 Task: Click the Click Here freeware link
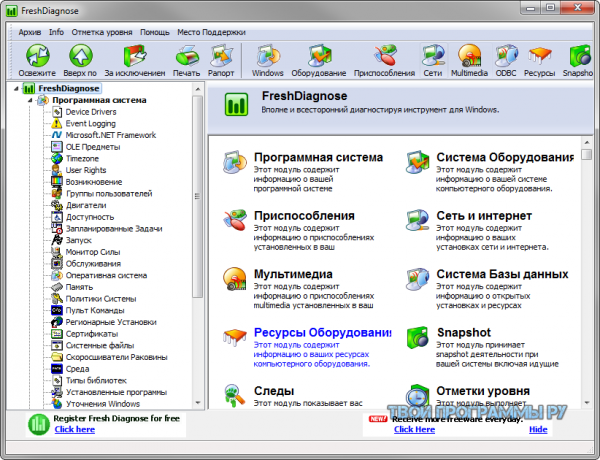click(x=414, y=429)
